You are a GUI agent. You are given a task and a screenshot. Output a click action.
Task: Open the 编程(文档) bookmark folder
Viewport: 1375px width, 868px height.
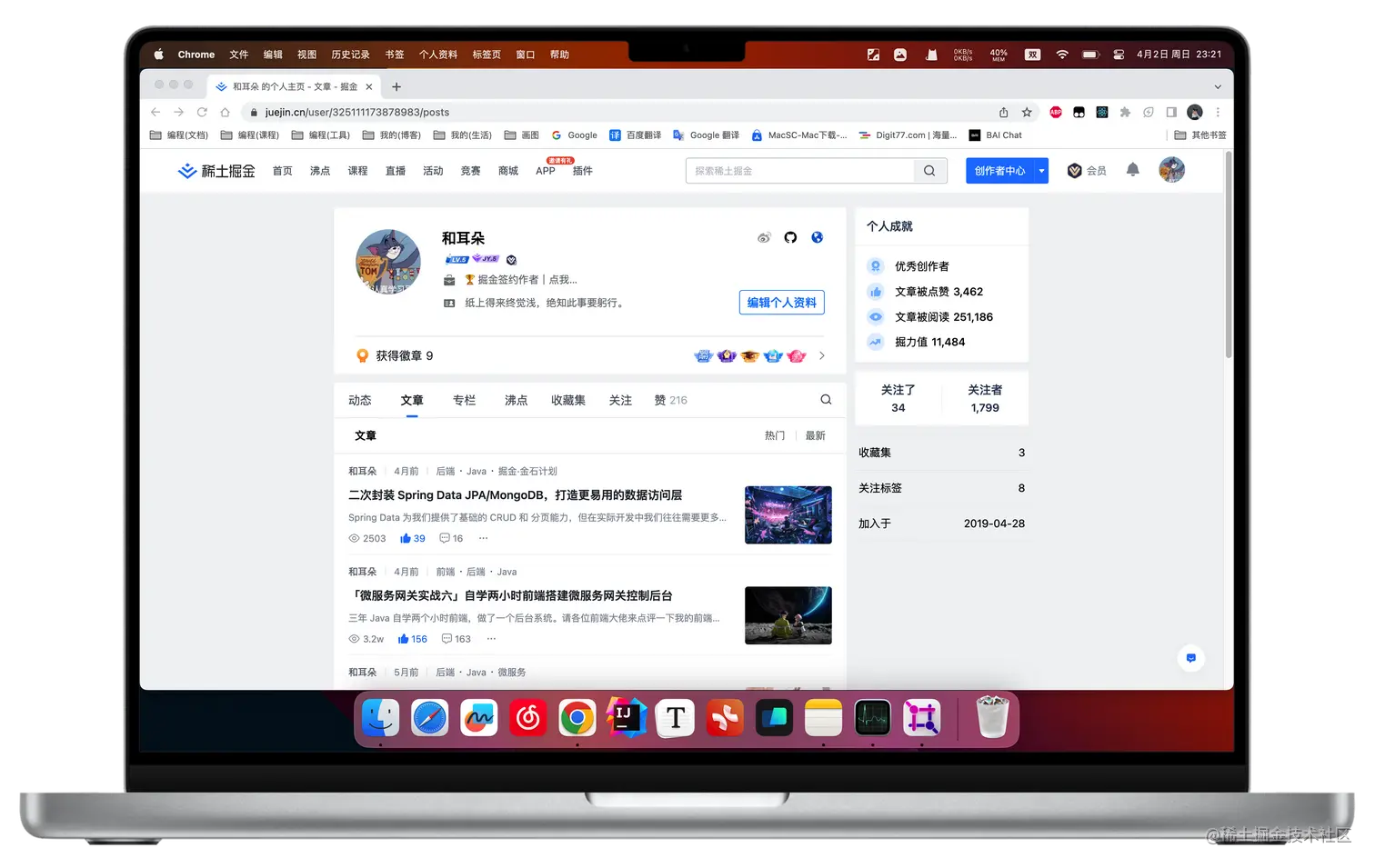pos(179,135)
